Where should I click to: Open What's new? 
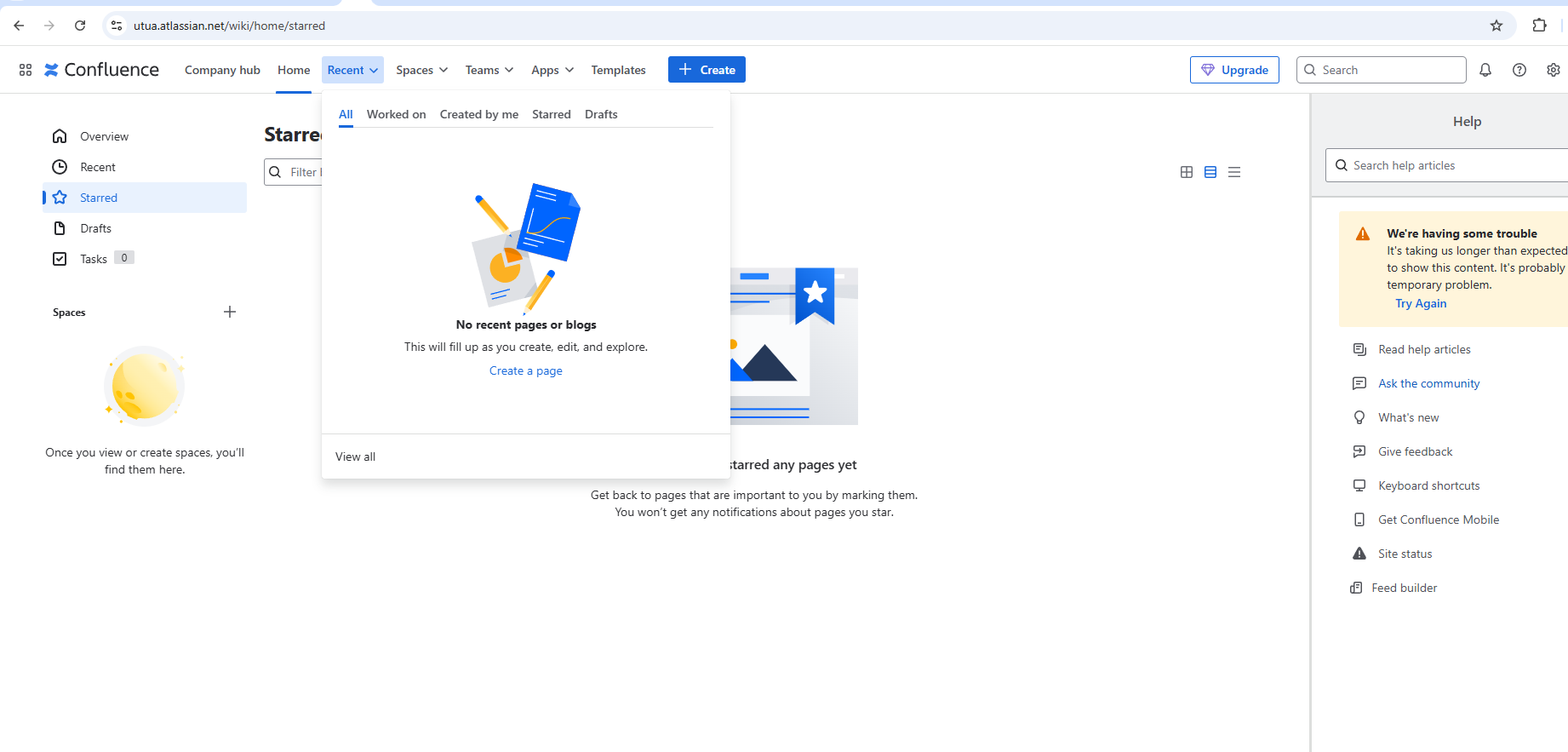(x=1408, y=417)
